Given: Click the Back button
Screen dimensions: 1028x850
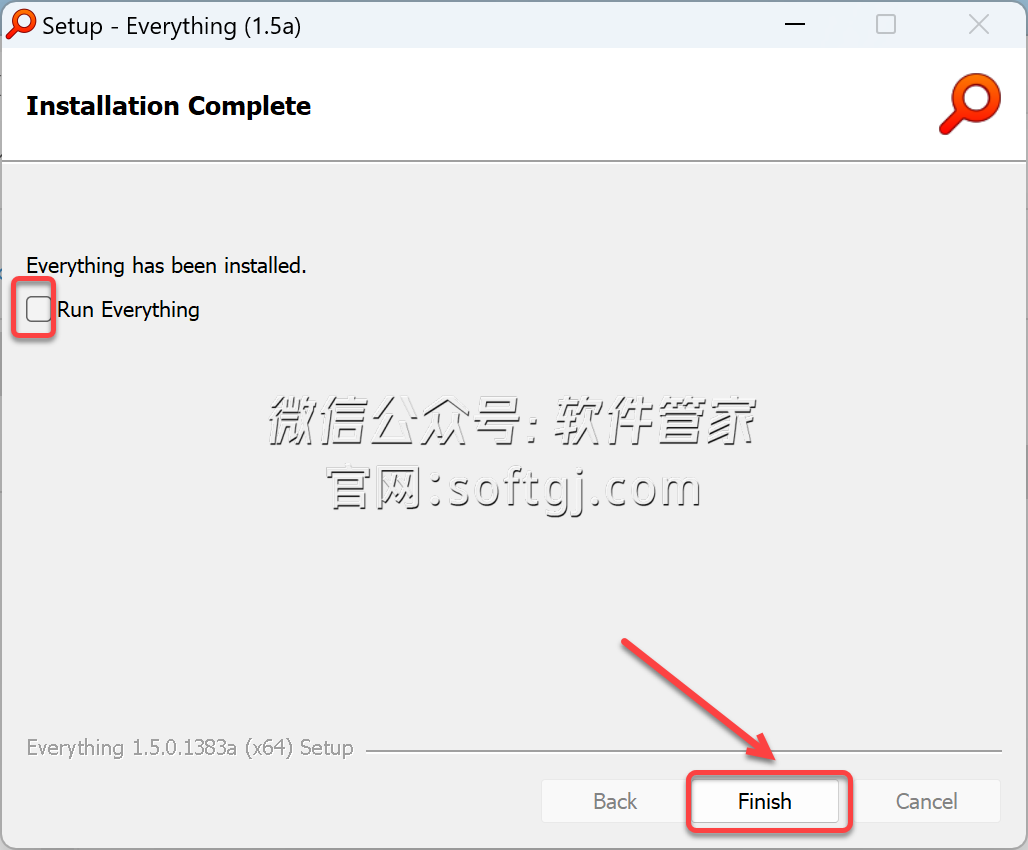Looking at the screenshot, I should 615,801.
